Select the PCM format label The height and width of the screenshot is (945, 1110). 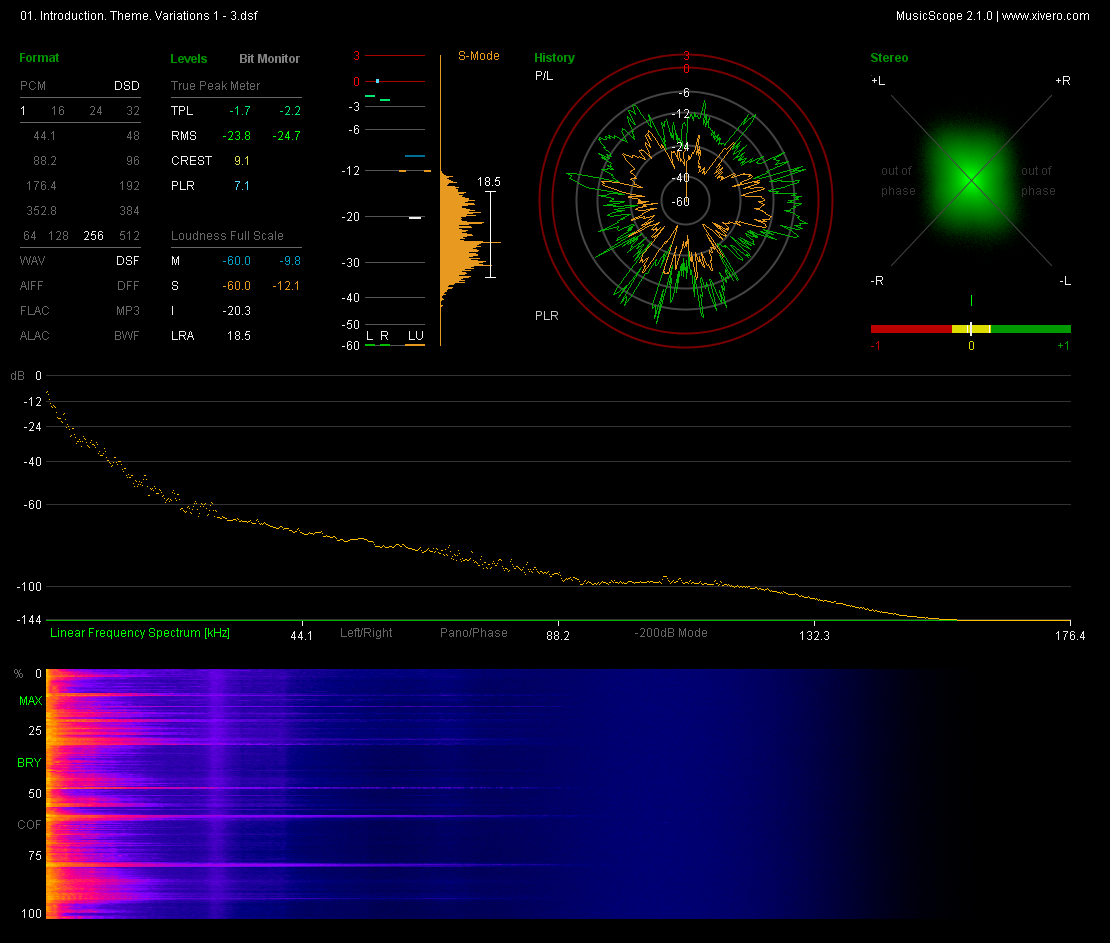point(33,86)
